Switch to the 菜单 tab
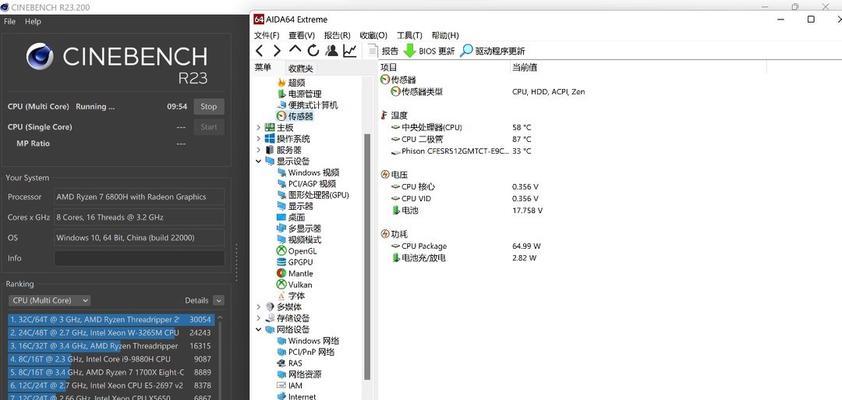Viewport: 842px width, 400px height. click(263, 68)
